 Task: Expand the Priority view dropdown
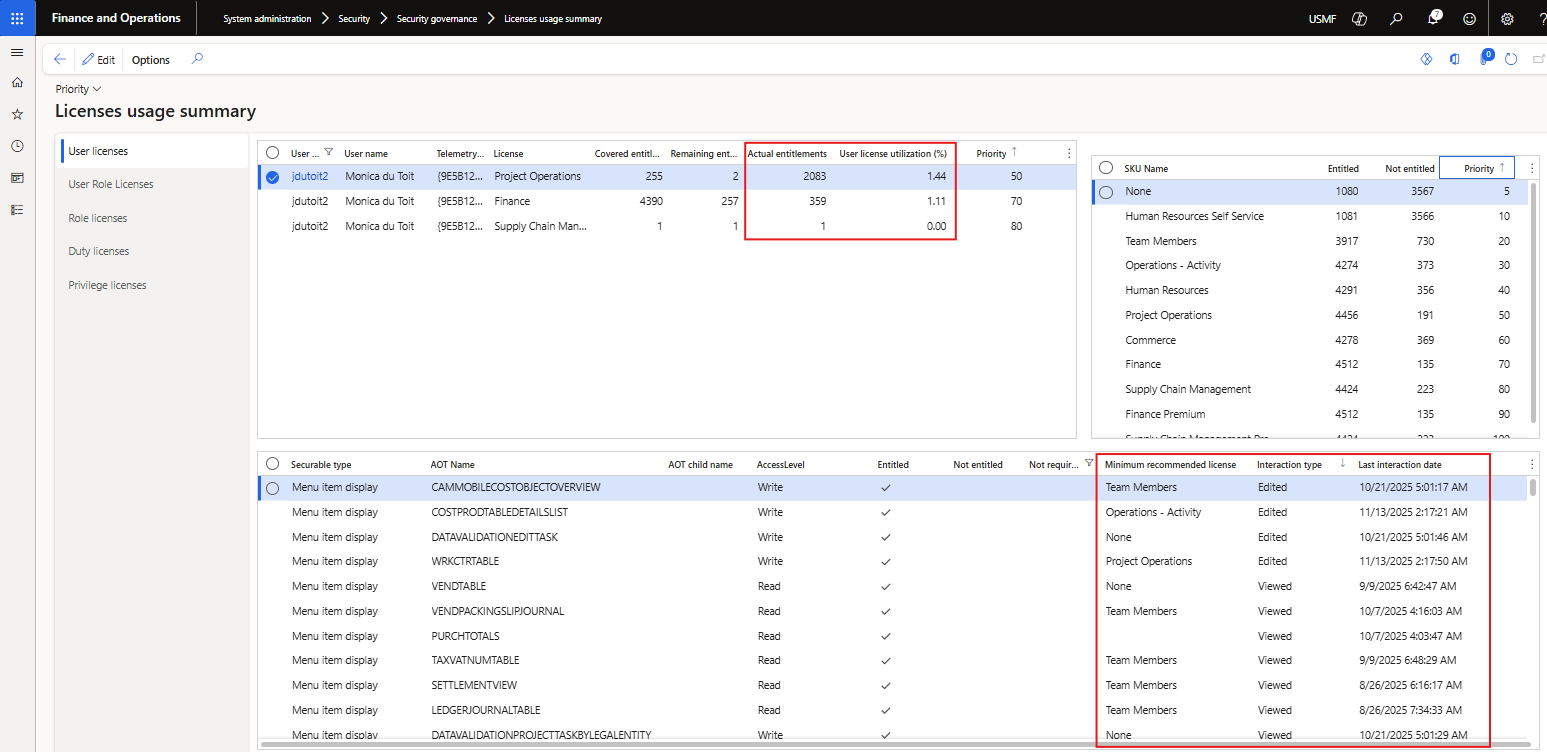78,89
